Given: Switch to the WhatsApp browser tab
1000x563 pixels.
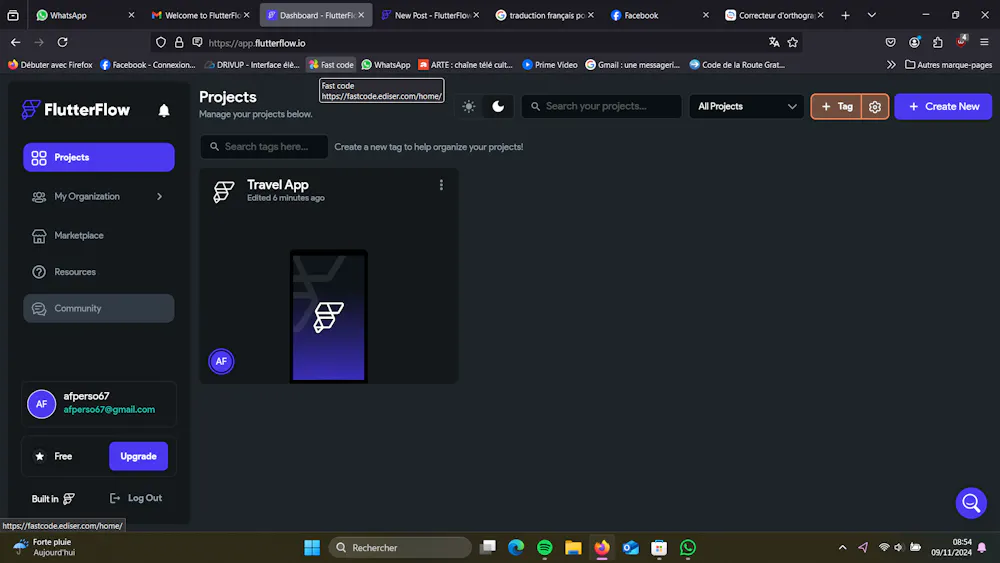Looking at the screenshot, I should 83,15.
